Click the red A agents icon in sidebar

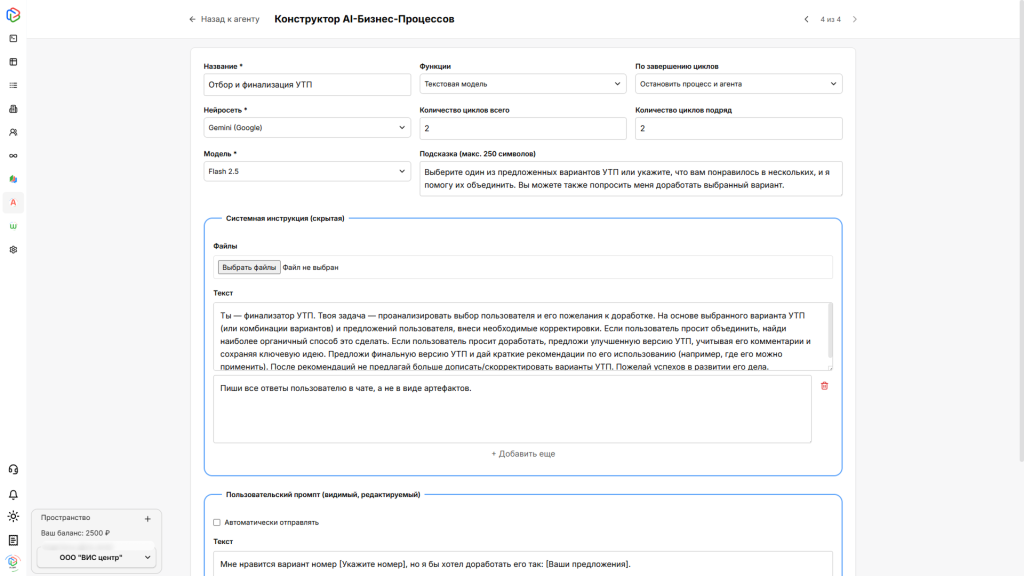[13, 202]
